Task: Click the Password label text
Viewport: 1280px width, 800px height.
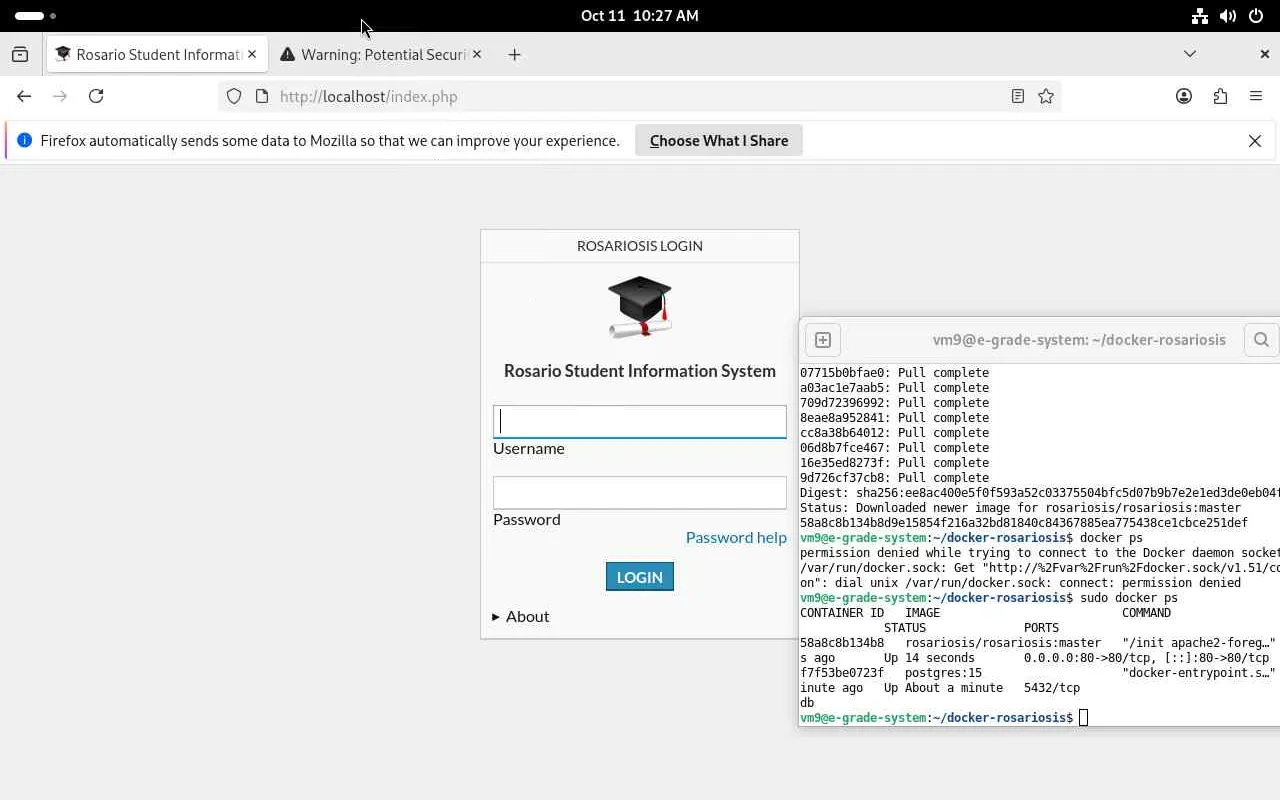Action: pyautogui.click(x=527, y=520)
